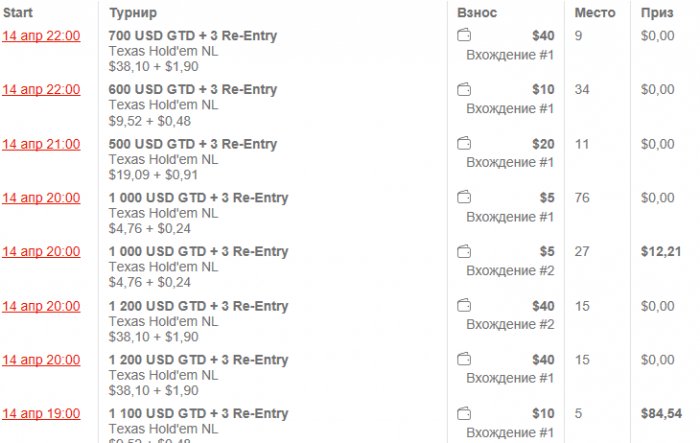Click the Взнос column header
The height and width of the screenshot is (443, 700).
476,13
